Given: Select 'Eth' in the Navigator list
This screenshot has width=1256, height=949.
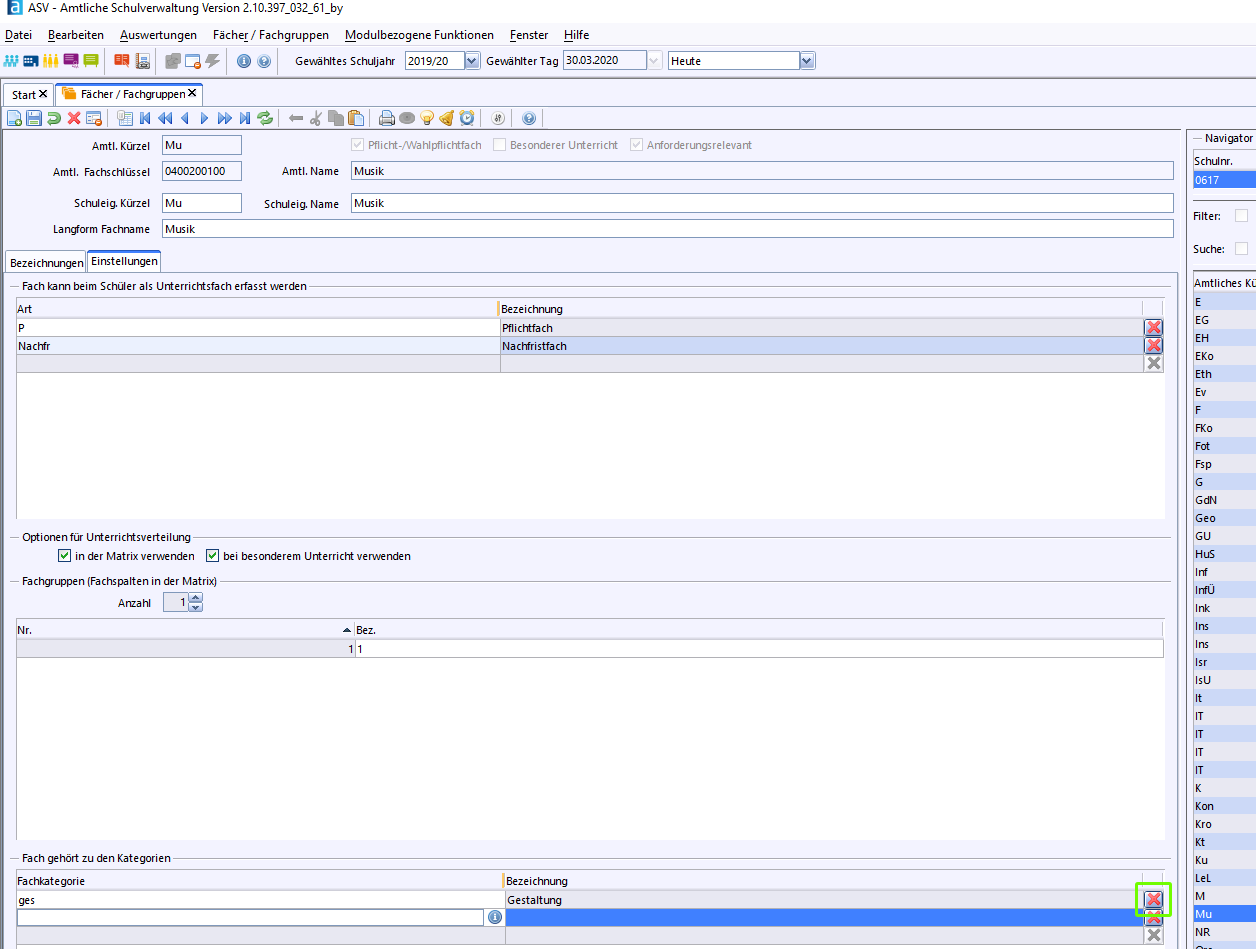Looking at the screenshot, I should tap(1224, 374).
